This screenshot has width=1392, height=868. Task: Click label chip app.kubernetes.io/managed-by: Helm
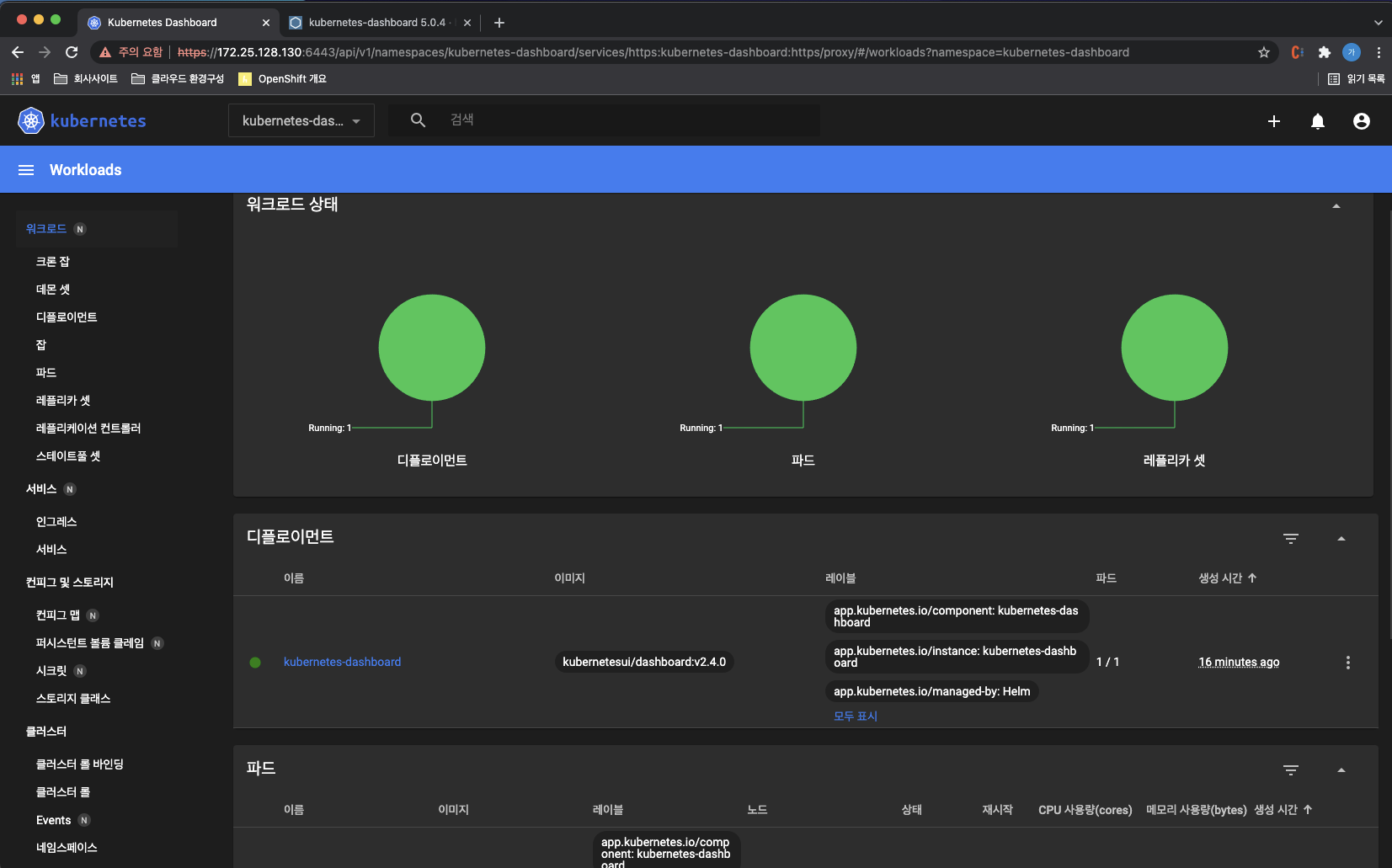coord(932,692)
